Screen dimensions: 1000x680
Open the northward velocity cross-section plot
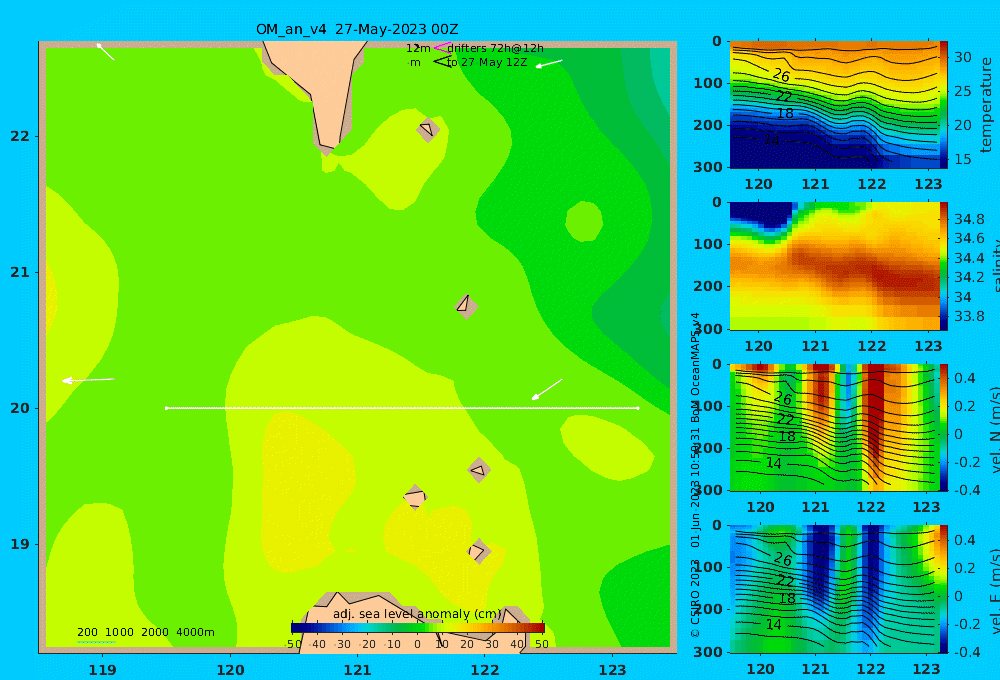tap(834, 427)
